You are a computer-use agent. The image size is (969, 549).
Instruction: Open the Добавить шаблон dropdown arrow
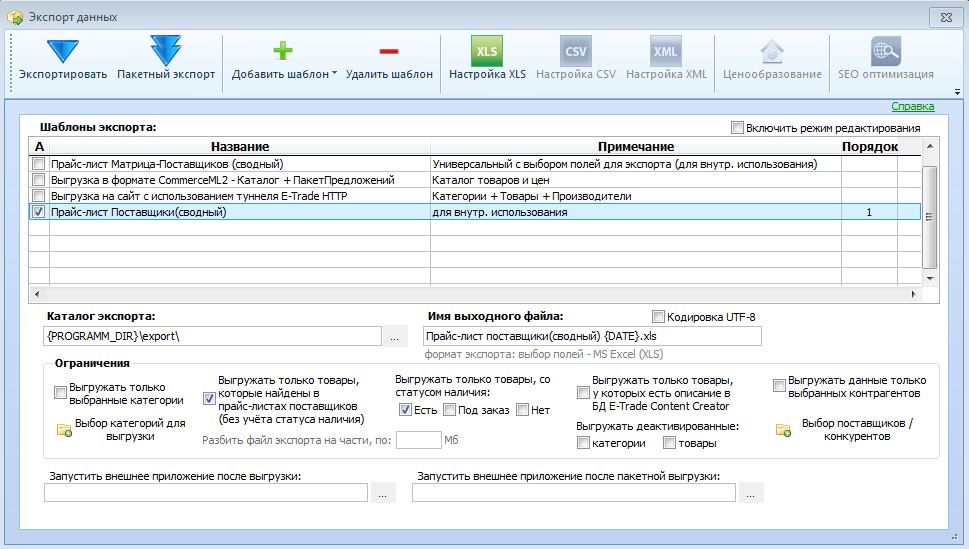pyautogui.click(x=334, y=73)
